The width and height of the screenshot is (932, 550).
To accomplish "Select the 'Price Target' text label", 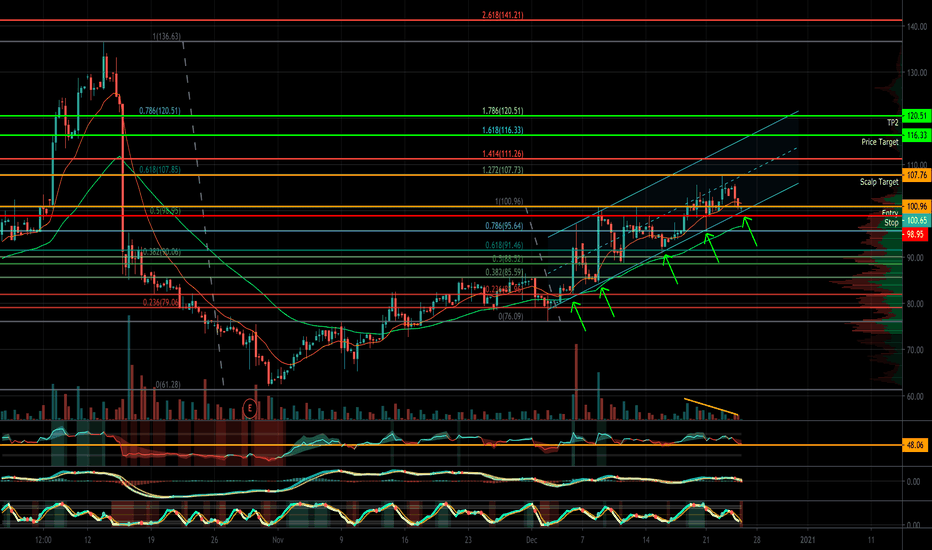I will pyautogui.click(x=880, y=142).
